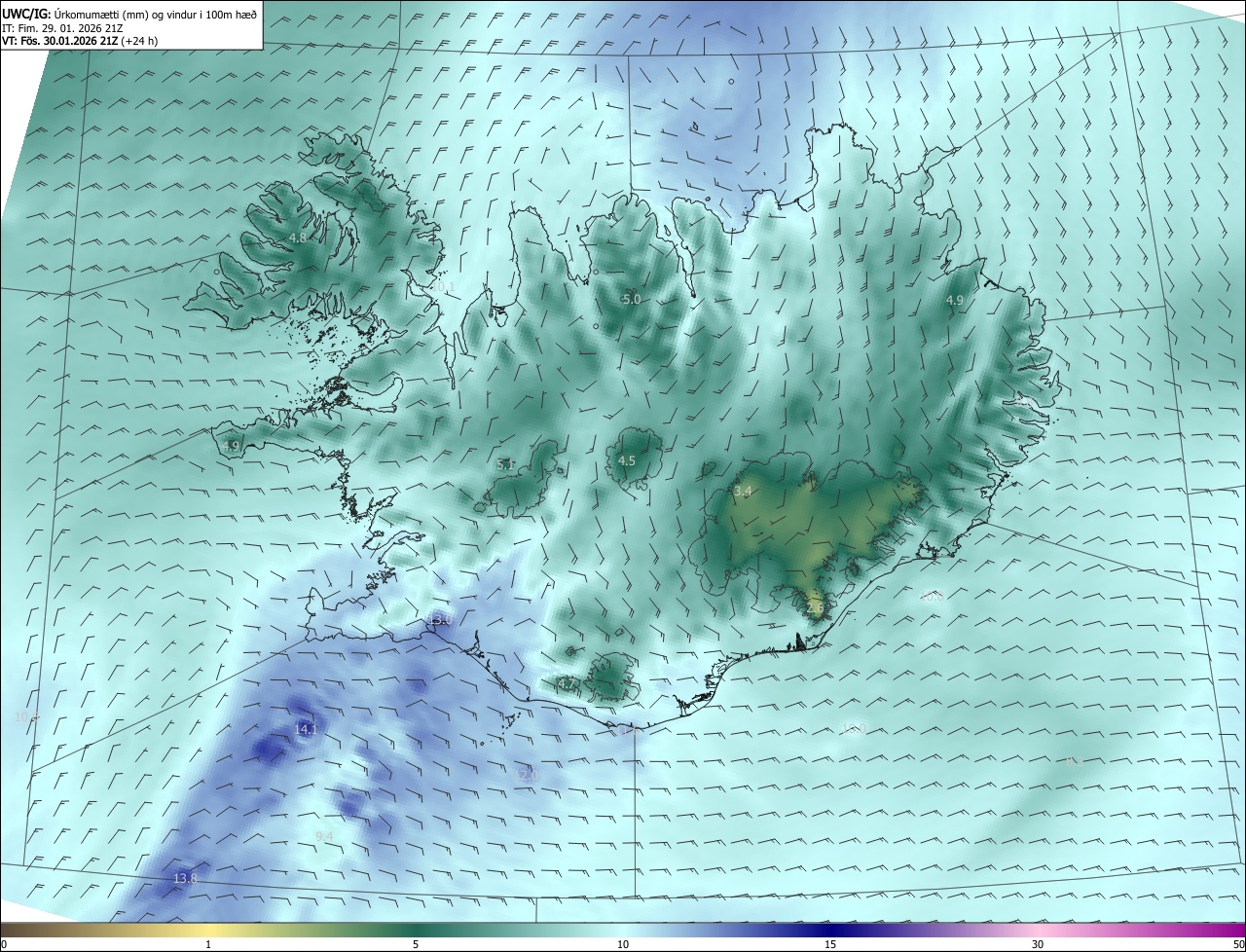Click the 2.6 value label on the map
This screenshot has width=1246, height=952.
815,608
